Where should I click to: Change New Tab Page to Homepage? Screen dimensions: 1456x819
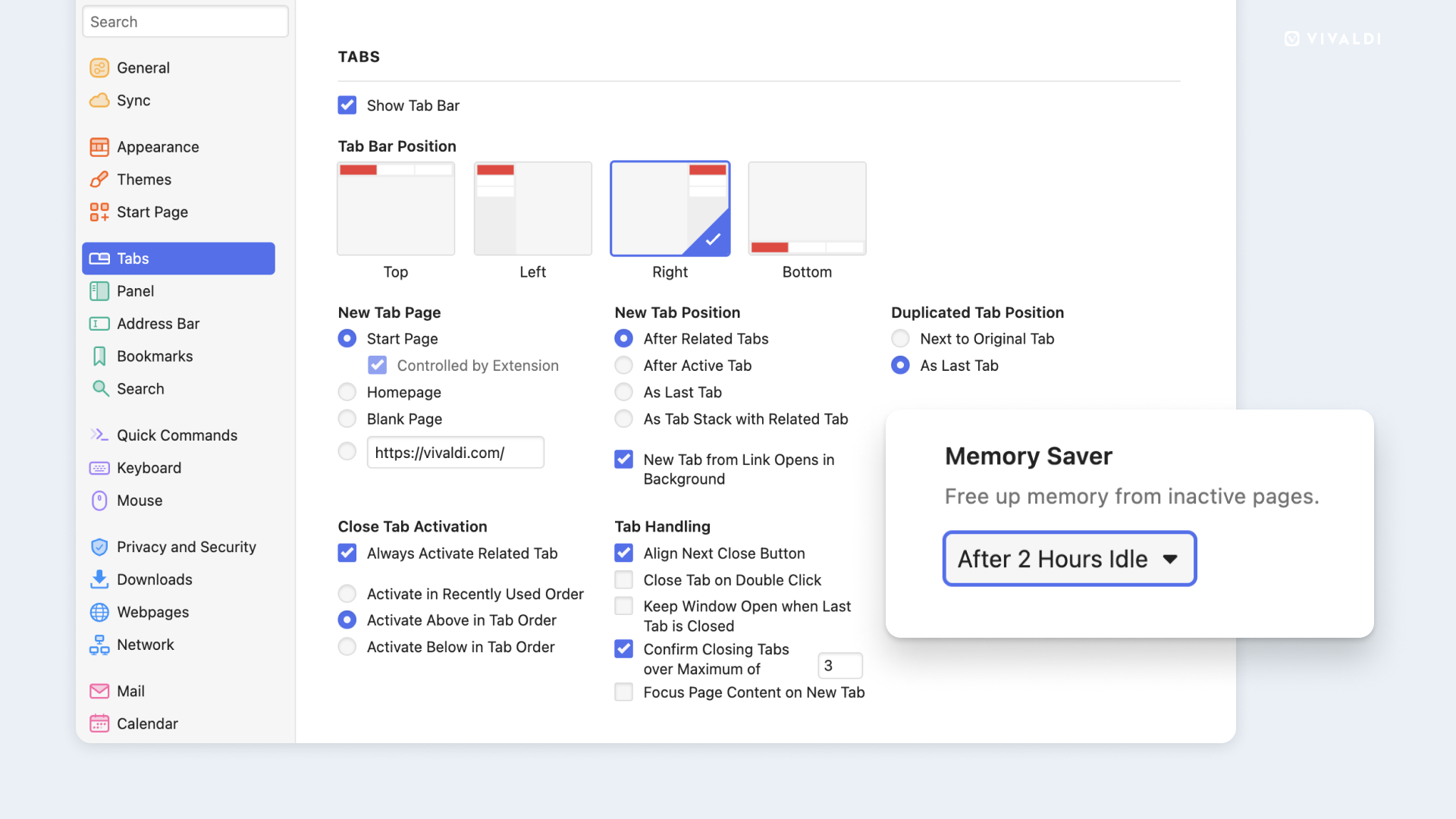coord(347,392)
